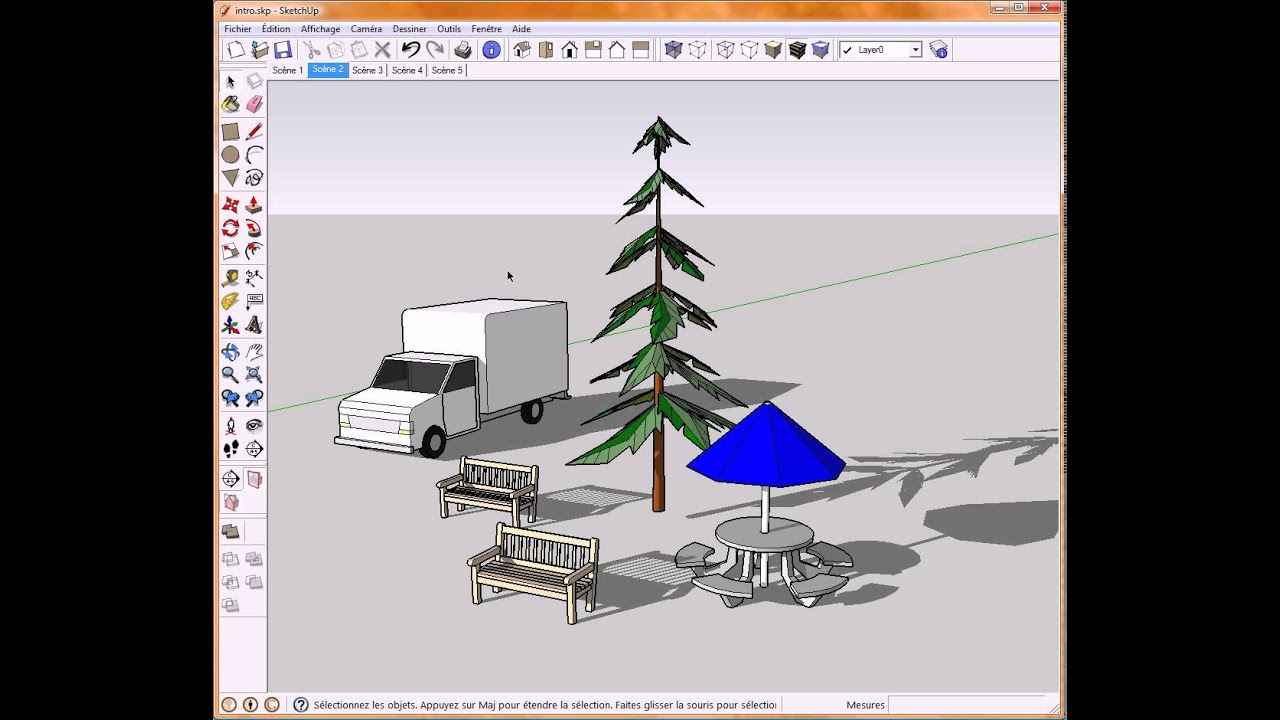This screenshot has width=1280, height=720.
Task: Select the Polygon triangle tool
Action: [230, 178]
